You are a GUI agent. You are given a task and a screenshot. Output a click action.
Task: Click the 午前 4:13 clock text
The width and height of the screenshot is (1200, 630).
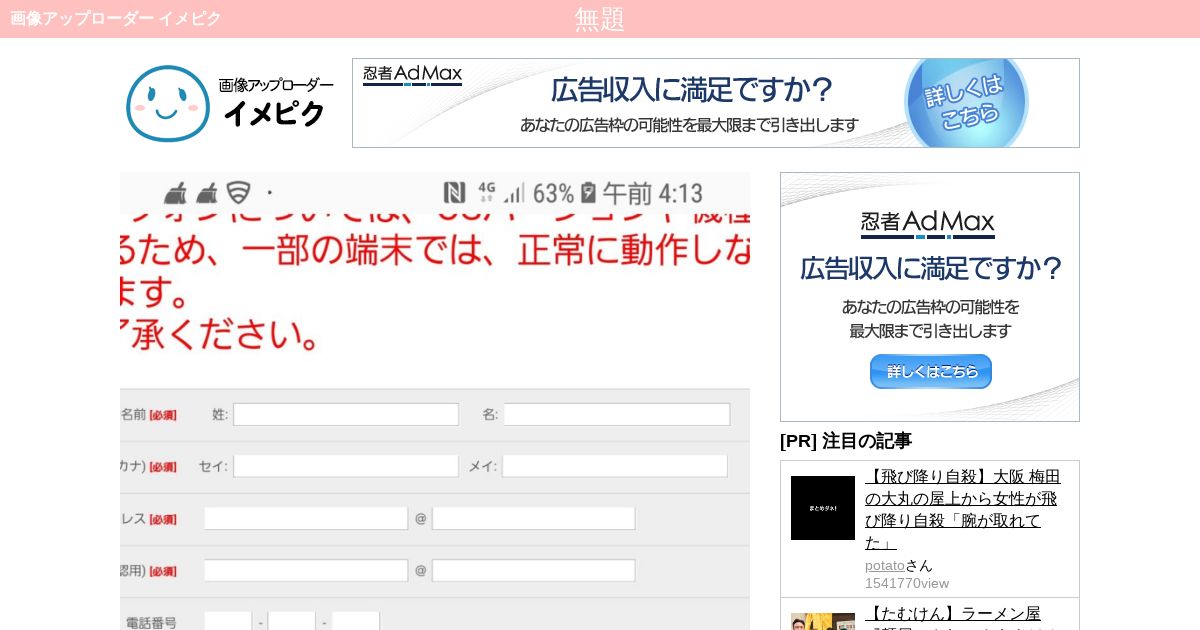[652, 193]
